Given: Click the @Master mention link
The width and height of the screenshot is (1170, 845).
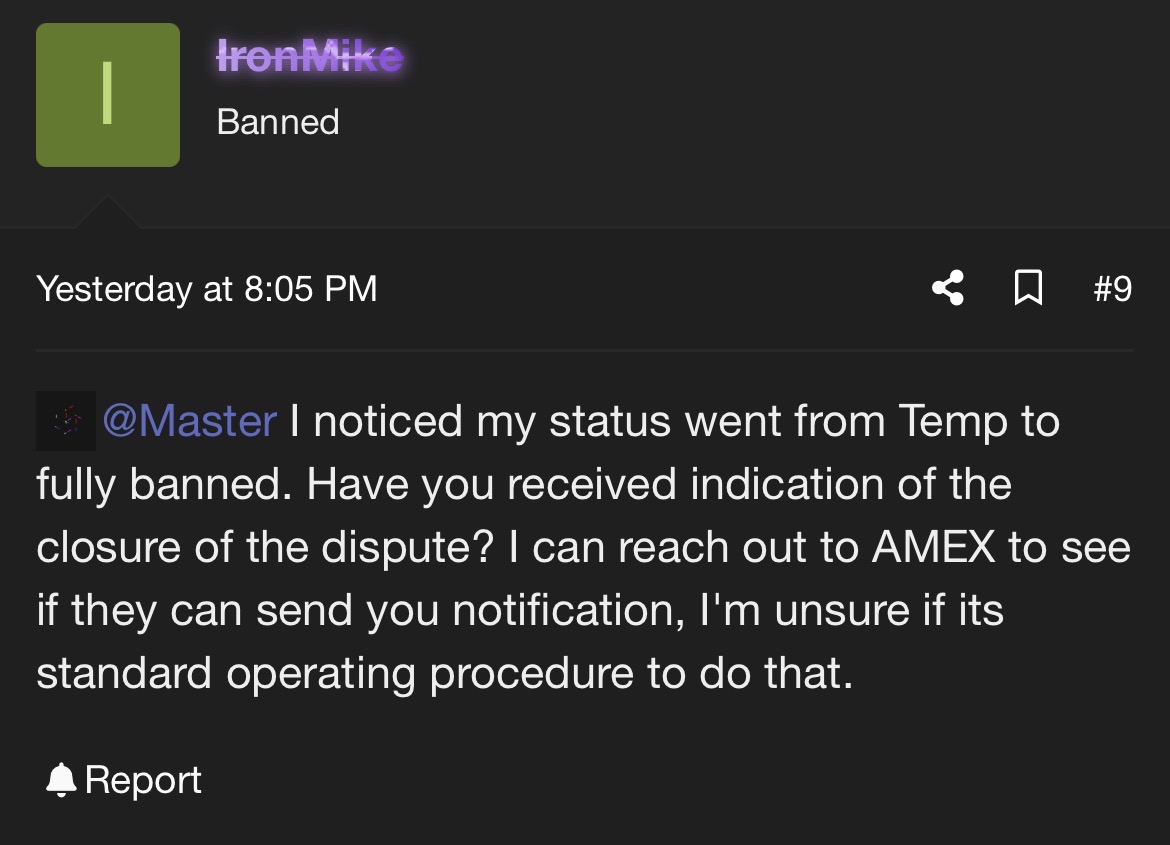Looking at the screenshot, I should click(189, 421).
